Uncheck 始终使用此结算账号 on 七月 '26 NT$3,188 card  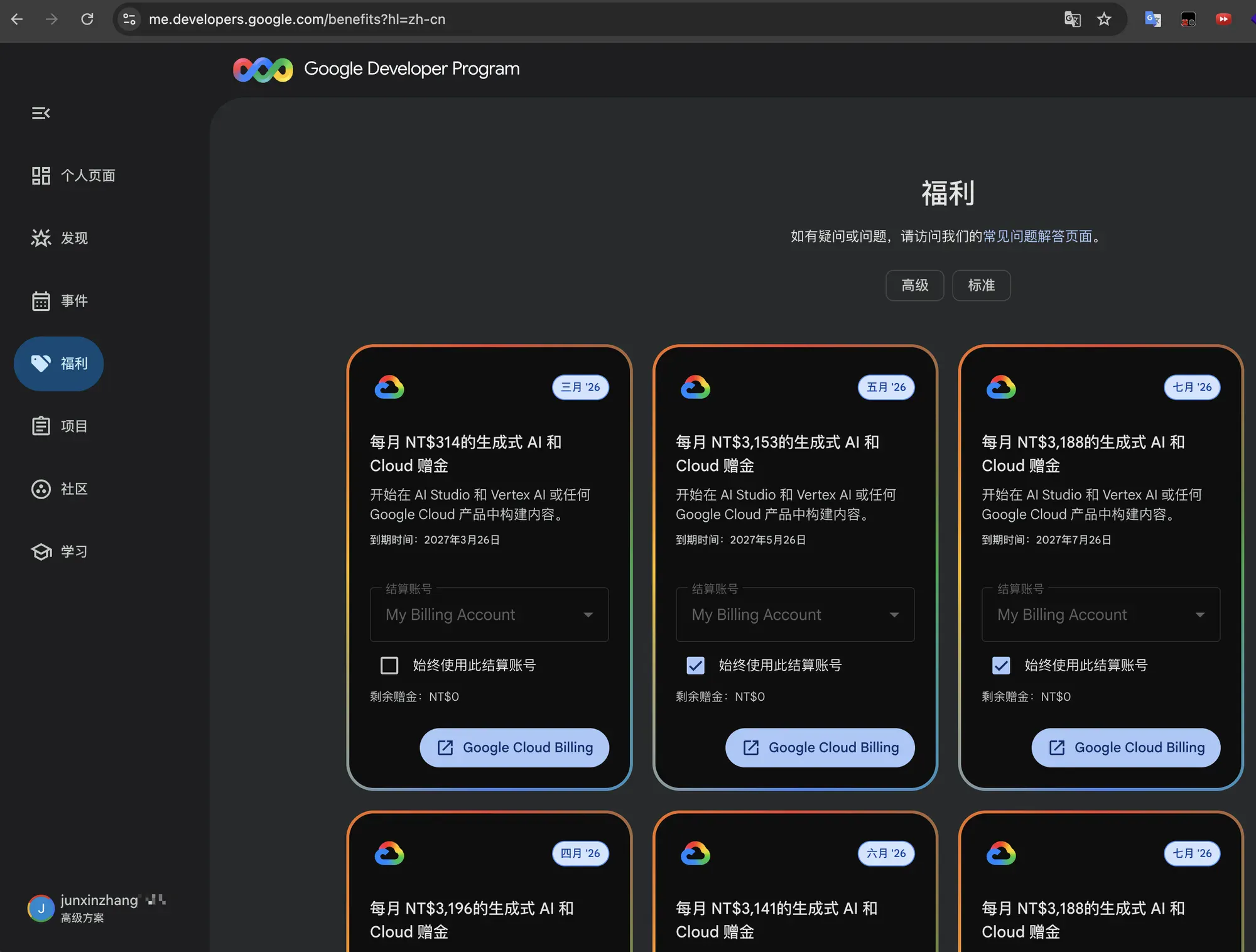(x=1002, y=666)
